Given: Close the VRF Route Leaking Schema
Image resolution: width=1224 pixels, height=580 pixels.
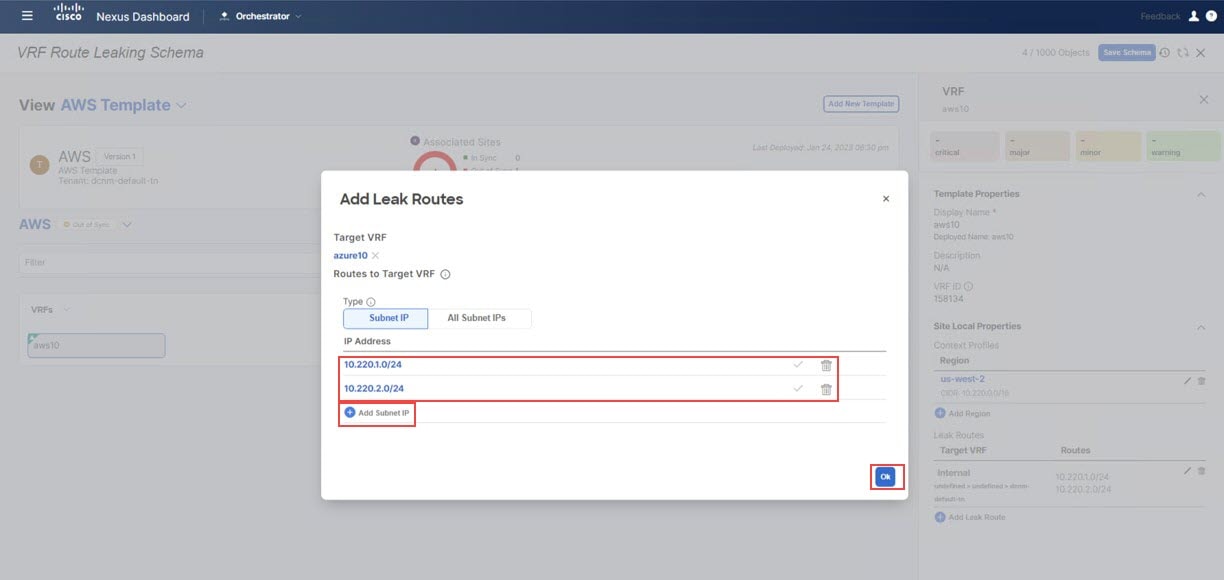Looking at the screenshot, I should click(x=1200, y=52).
